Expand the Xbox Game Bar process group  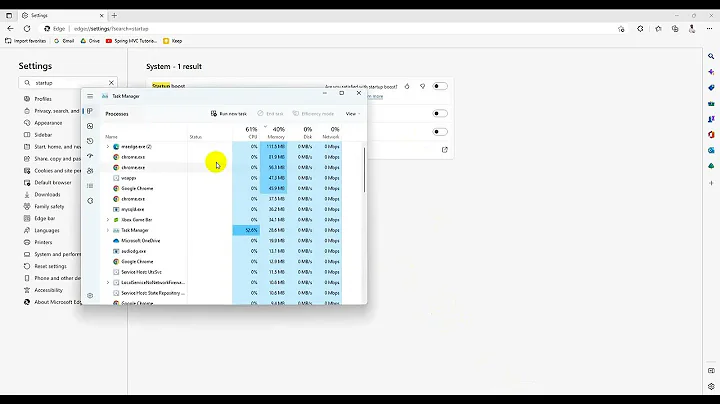108,220
